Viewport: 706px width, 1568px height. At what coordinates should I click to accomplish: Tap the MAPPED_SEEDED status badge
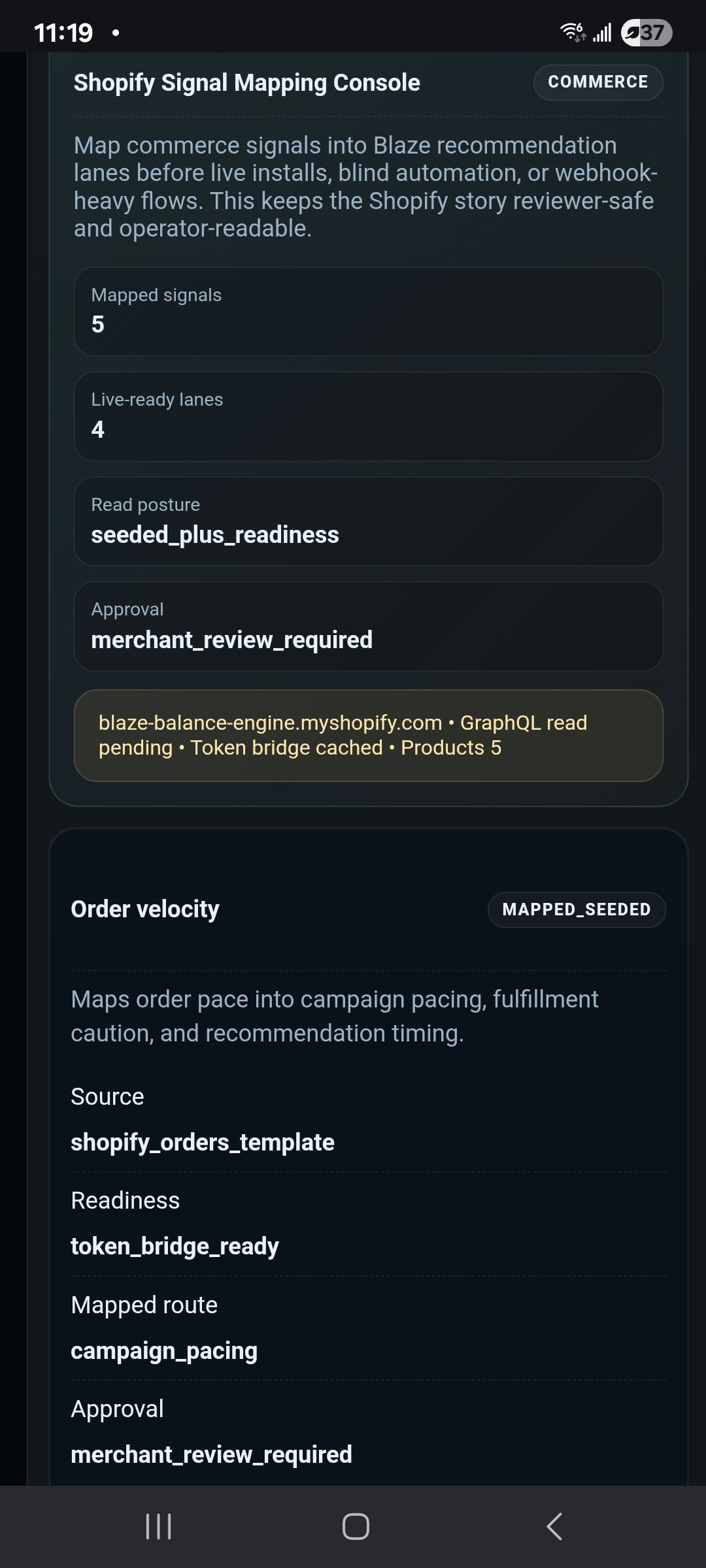576,909
